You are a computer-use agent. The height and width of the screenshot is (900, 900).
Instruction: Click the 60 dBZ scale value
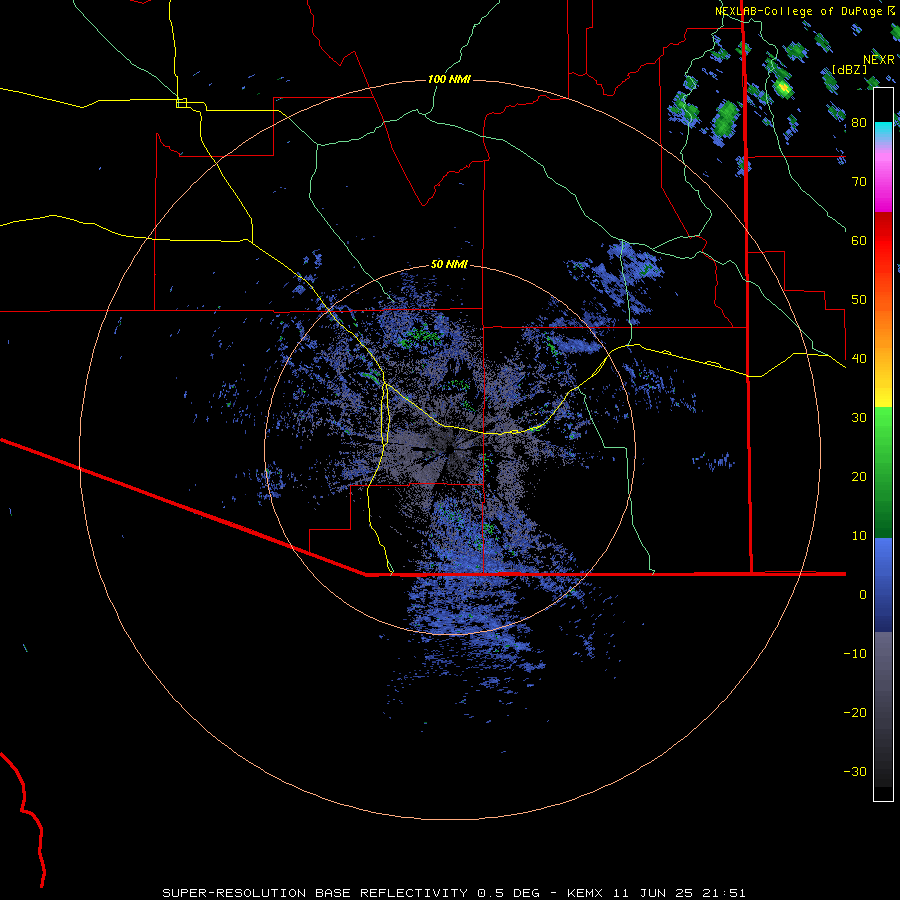[x=859, y=240]
